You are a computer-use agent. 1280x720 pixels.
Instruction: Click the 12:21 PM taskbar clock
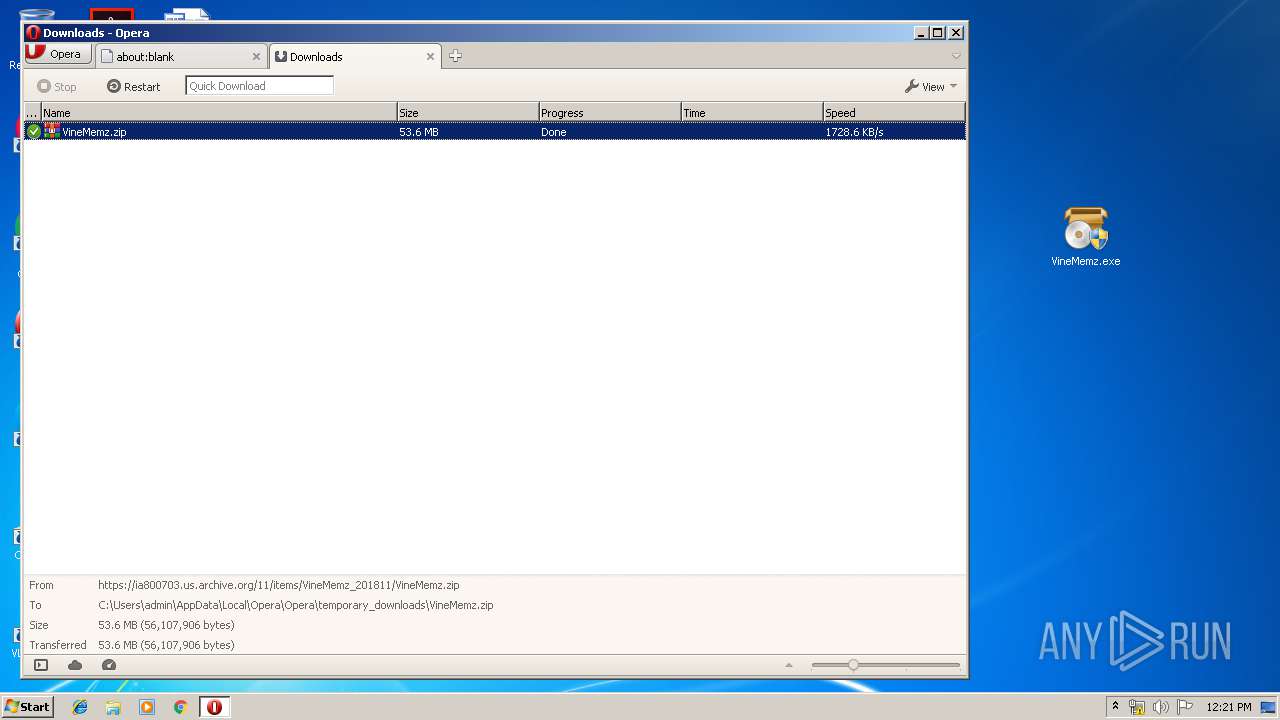pos(1229,707)
